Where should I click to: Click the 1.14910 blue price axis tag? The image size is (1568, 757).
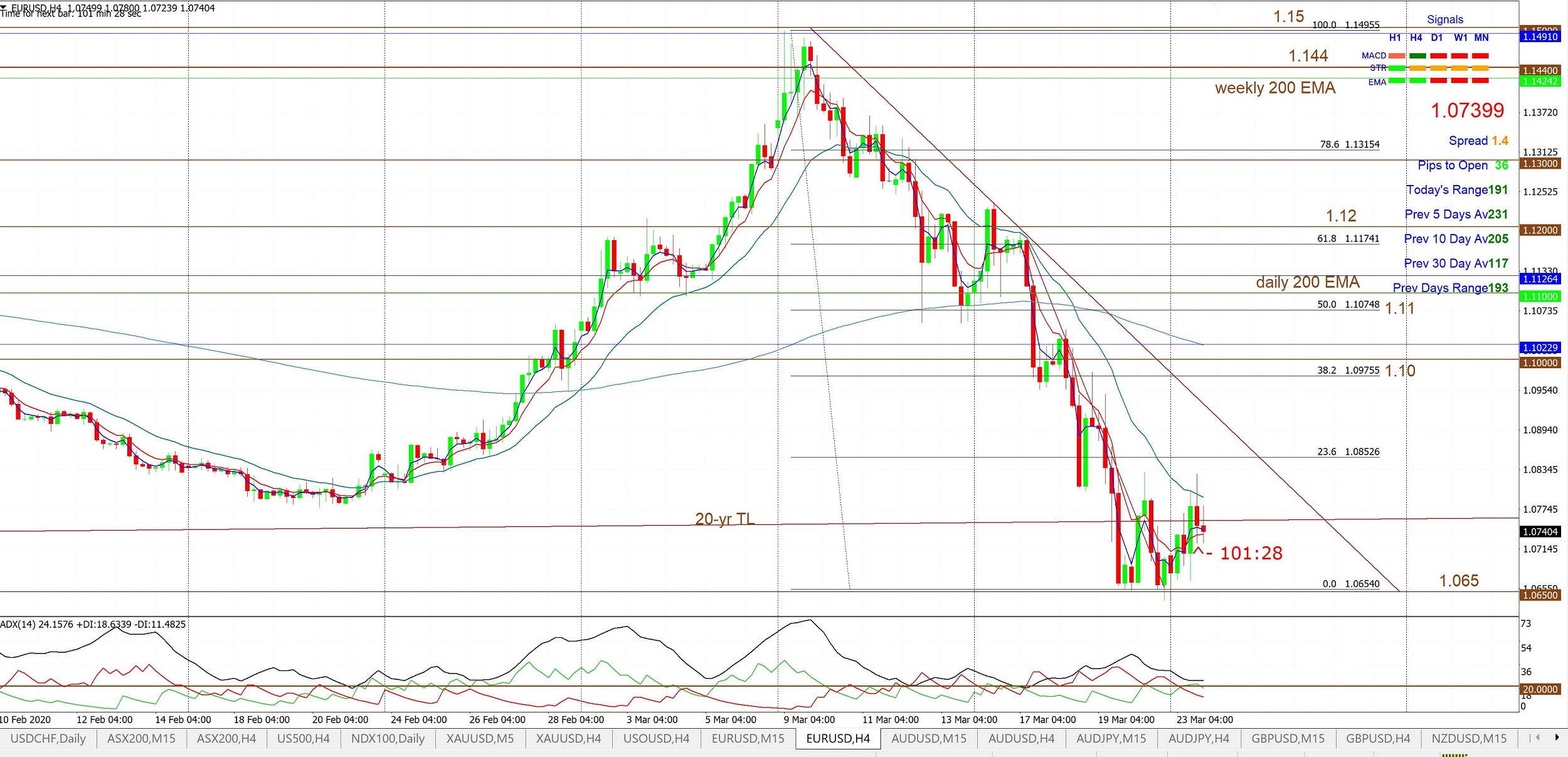[1540, 36]
